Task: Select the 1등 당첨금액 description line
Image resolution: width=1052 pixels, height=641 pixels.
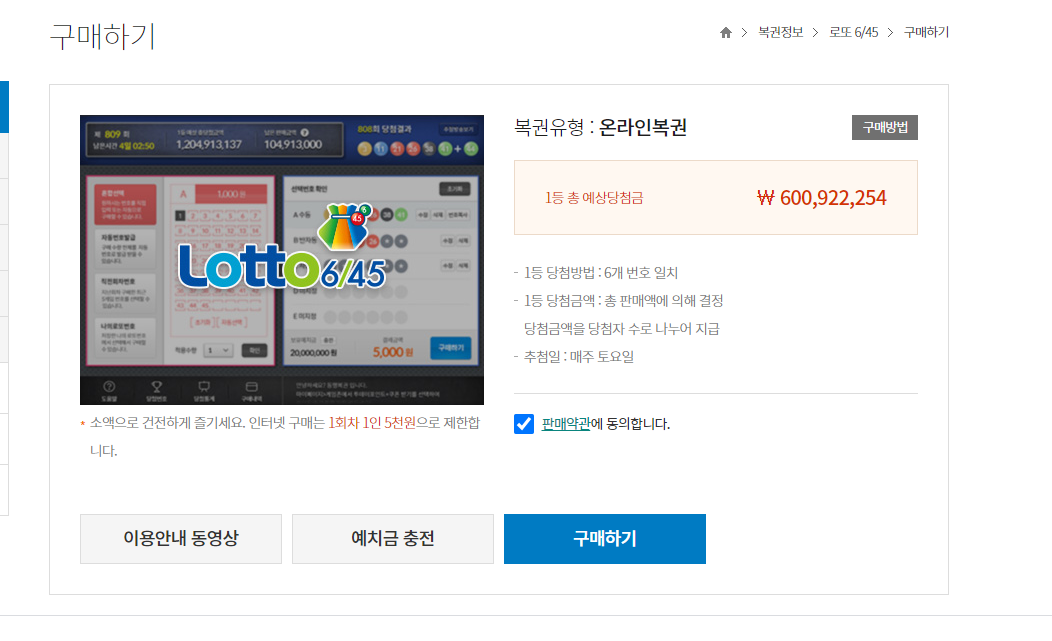Action: point(623,301)
